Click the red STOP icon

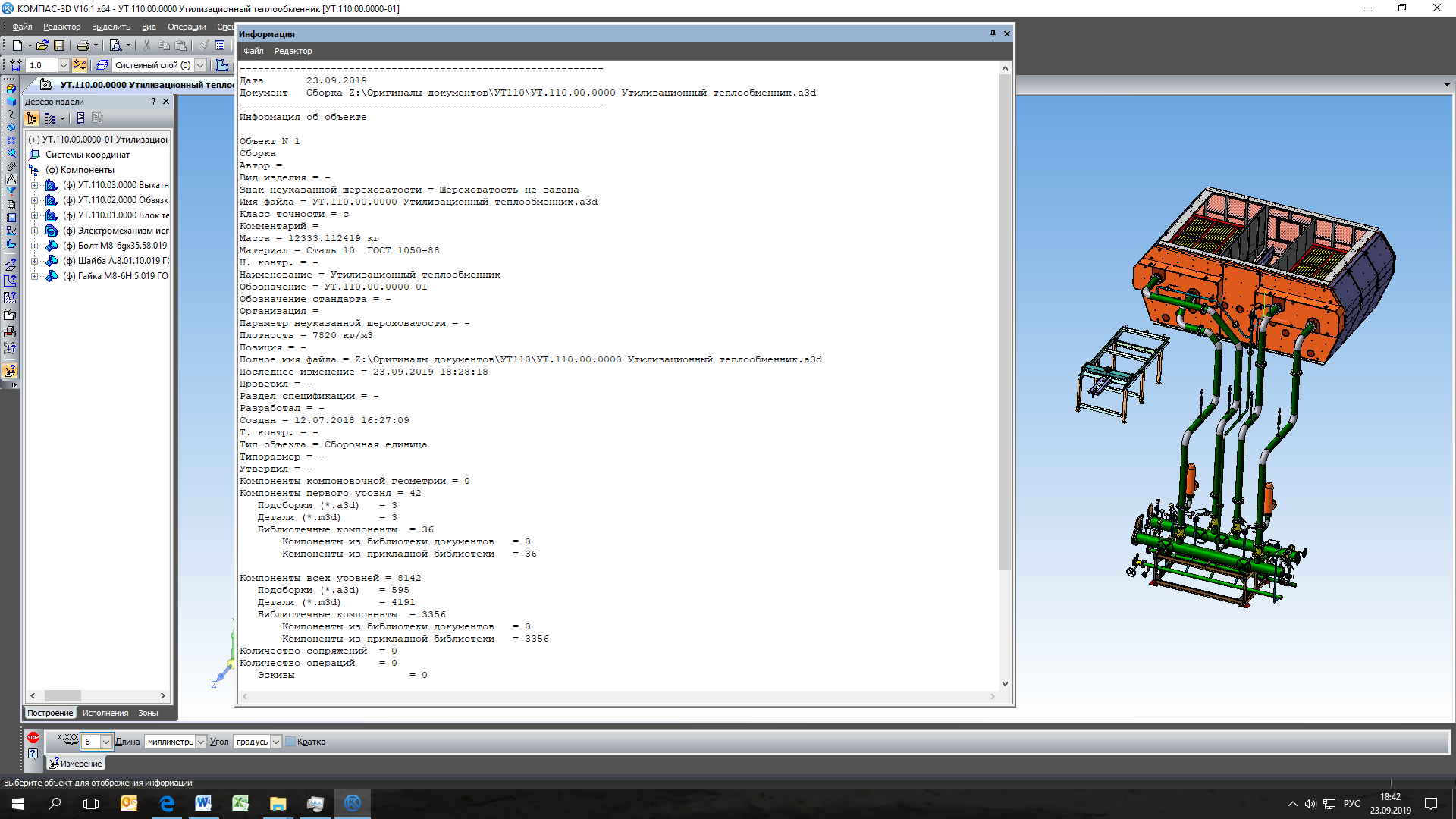click(33, 737)
